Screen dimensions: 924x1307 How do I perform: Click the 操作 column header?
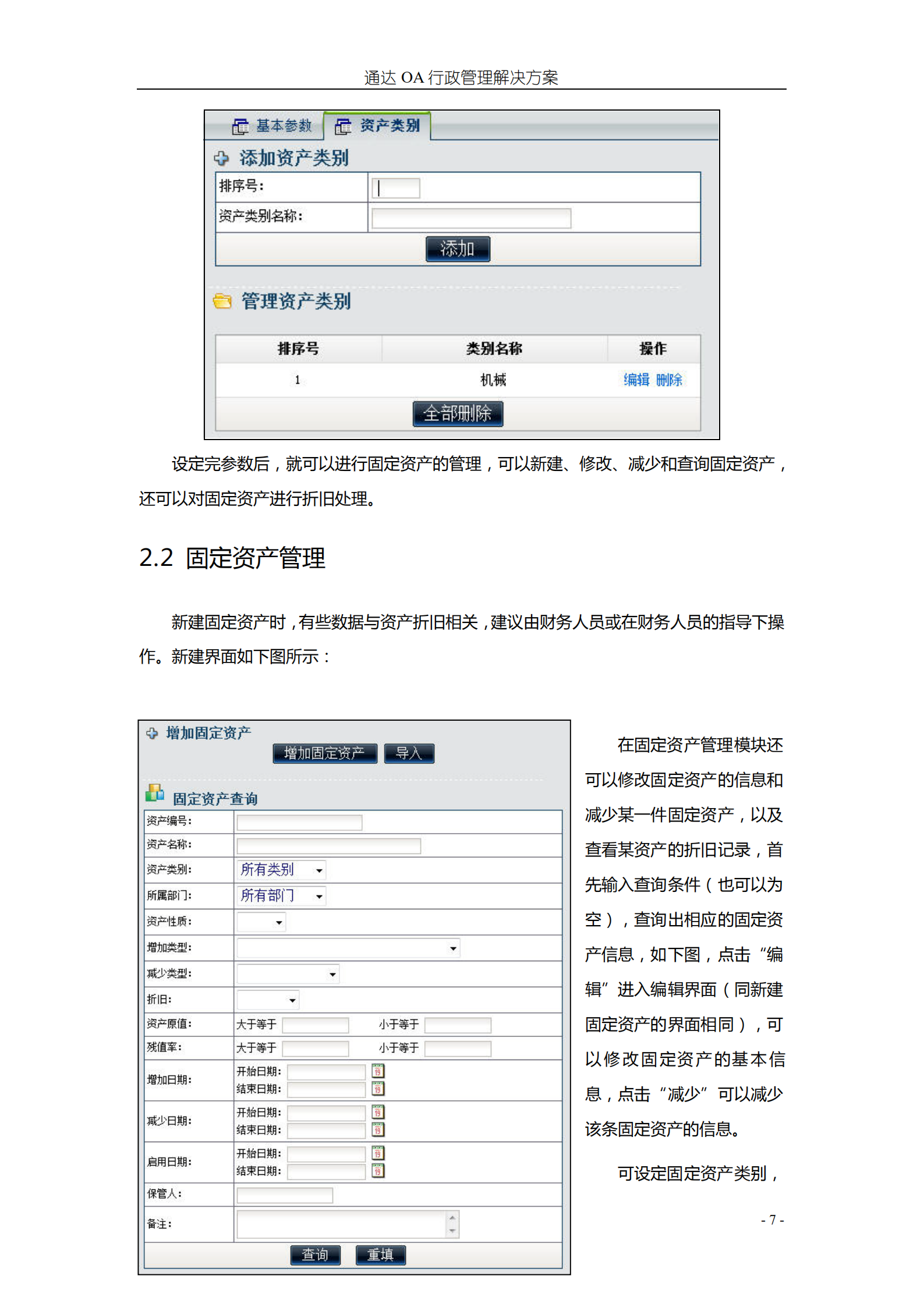click(x=653, y=349)
